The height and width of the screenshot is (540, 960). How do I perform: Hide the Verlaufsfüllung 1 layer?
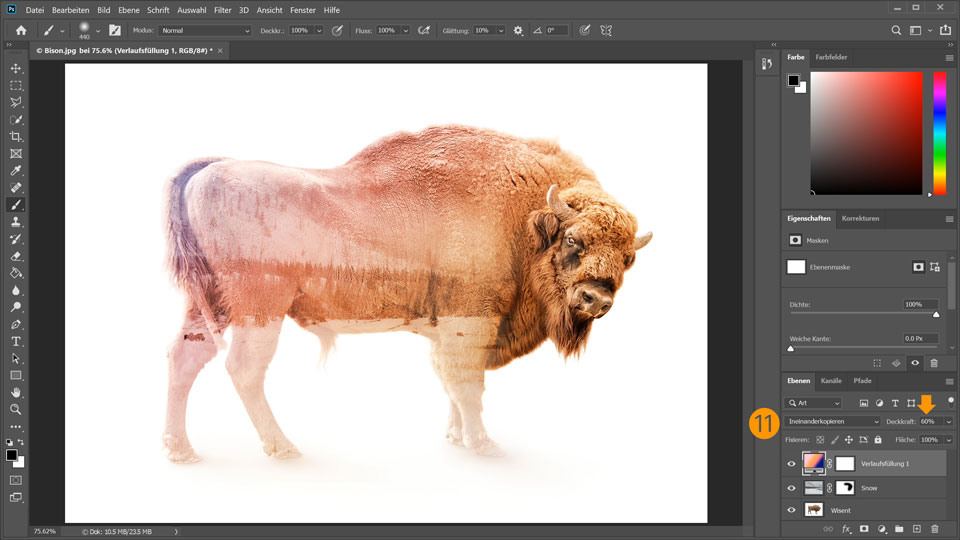click(x=792, y=463)
